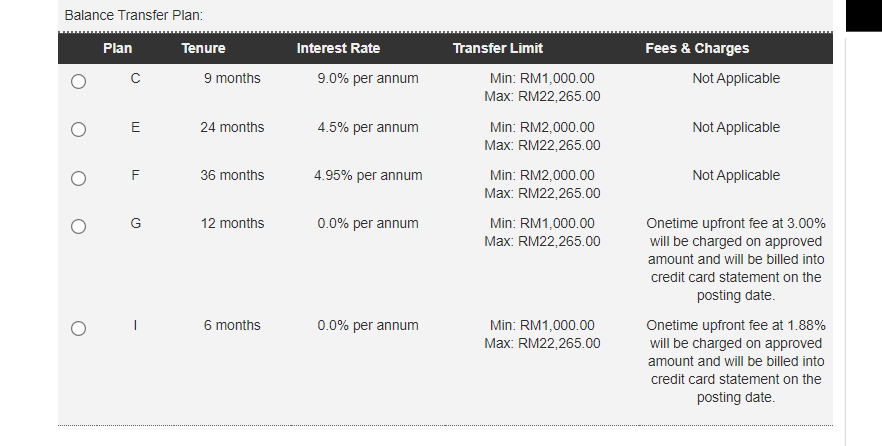Click the Interest Rate column header

click(x=338, y=48)
